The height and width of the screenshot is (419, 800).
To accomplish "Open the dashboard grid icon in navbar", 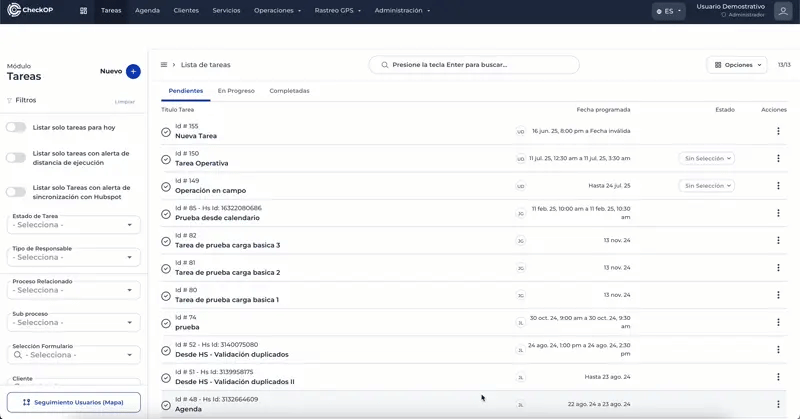I will tap(83, 11).
